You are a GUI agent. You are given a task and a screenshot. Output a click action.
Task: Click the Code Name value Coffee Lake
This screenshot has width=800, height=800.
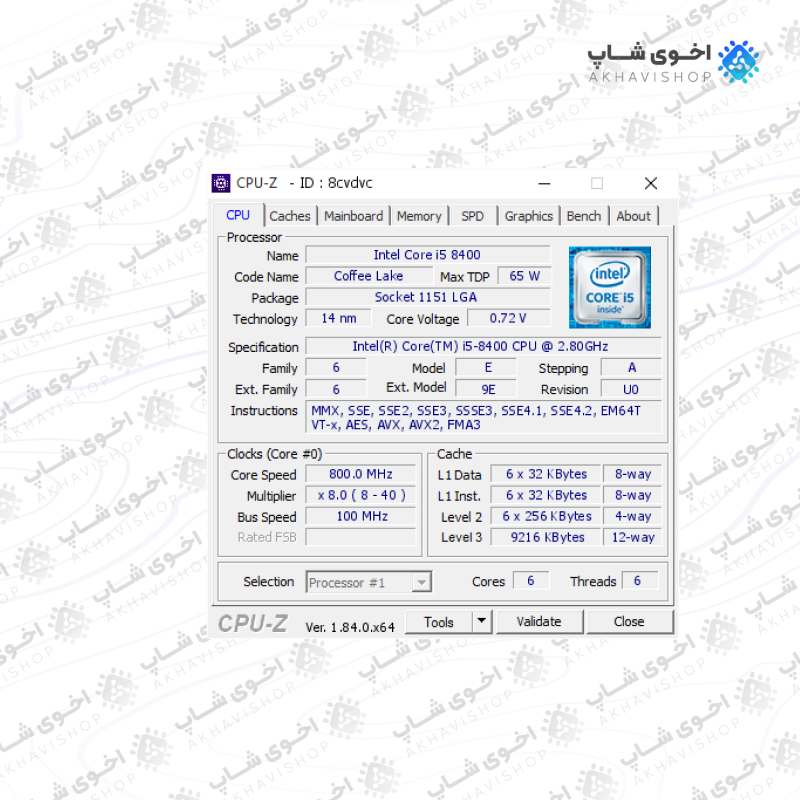368,276
